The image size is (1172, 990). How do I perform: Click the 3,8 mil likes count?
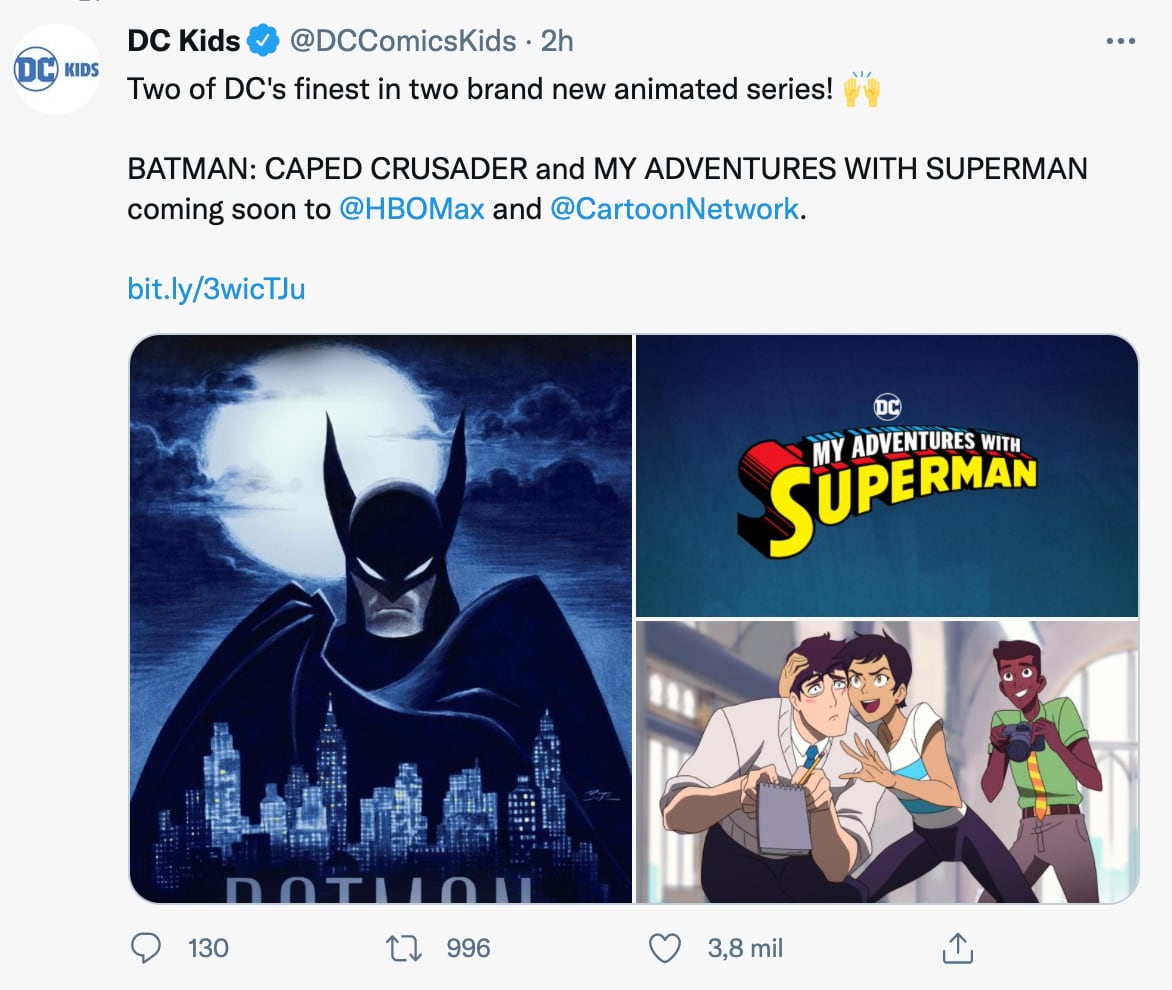tap(745, 948)
